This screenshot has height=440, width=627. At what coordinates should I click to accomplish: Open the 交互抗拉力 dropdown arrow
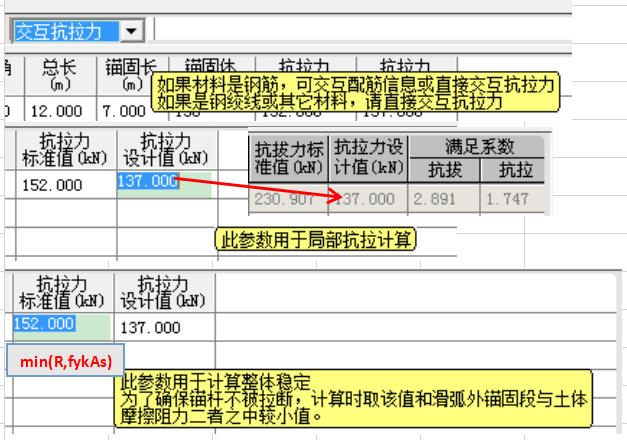(132, 31)
